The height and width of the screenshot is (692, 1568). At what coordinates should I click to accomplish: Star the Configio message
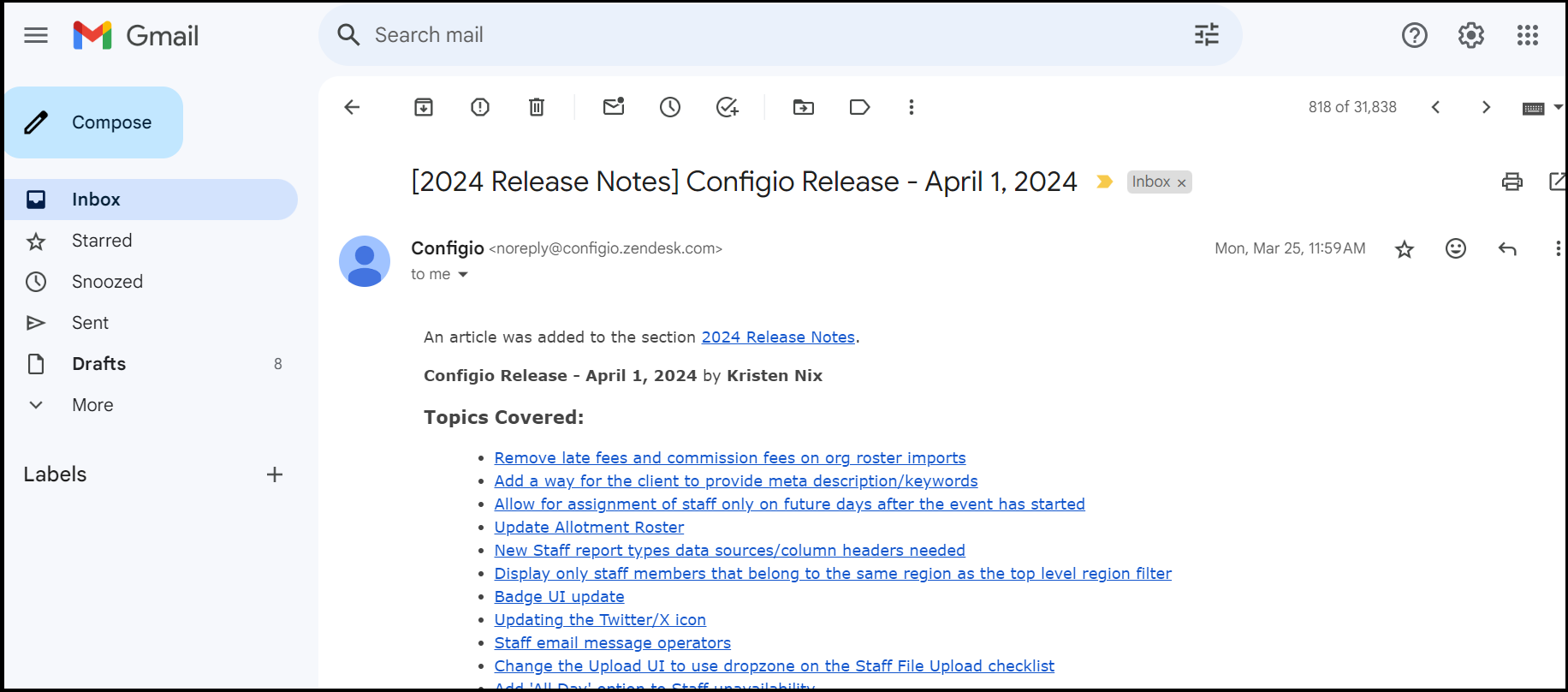click(1405, 249)
